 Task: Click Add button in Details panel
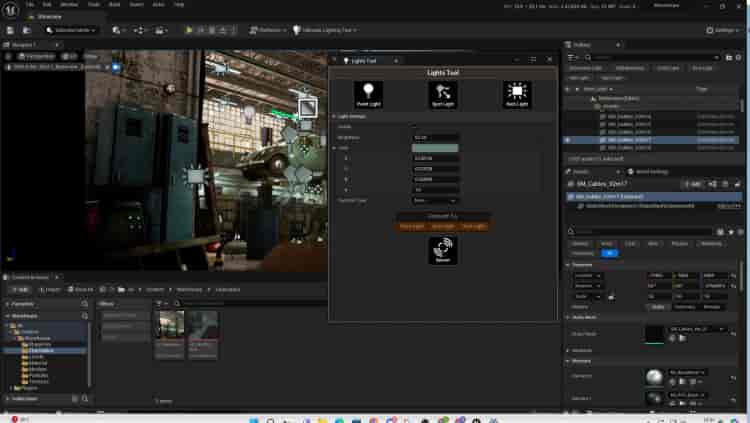click(692, 184)
